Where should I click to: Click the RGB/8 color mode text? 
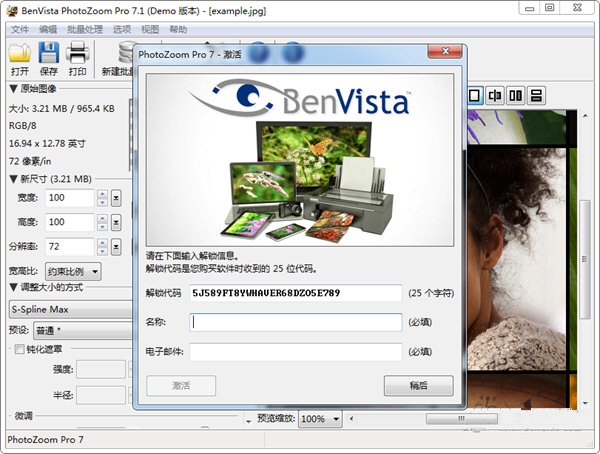click(x=23, y=126)
